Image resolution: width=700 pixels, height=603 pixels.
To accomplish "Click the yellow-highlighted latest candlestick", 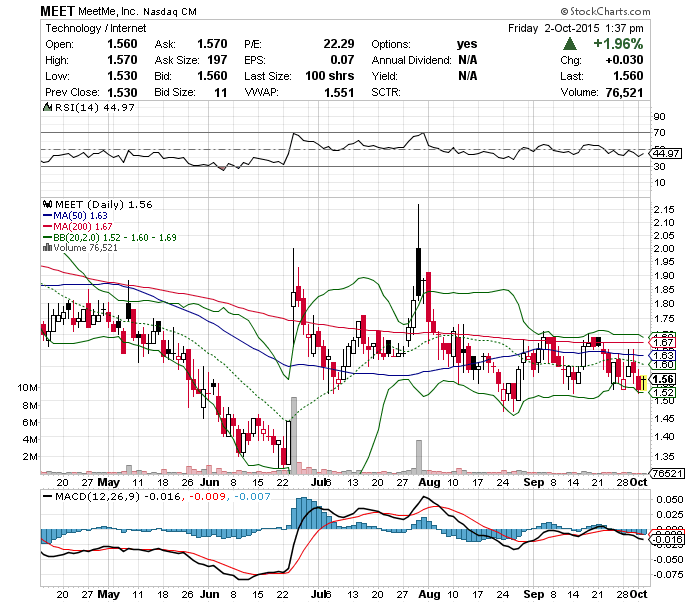I will point(642,383).
